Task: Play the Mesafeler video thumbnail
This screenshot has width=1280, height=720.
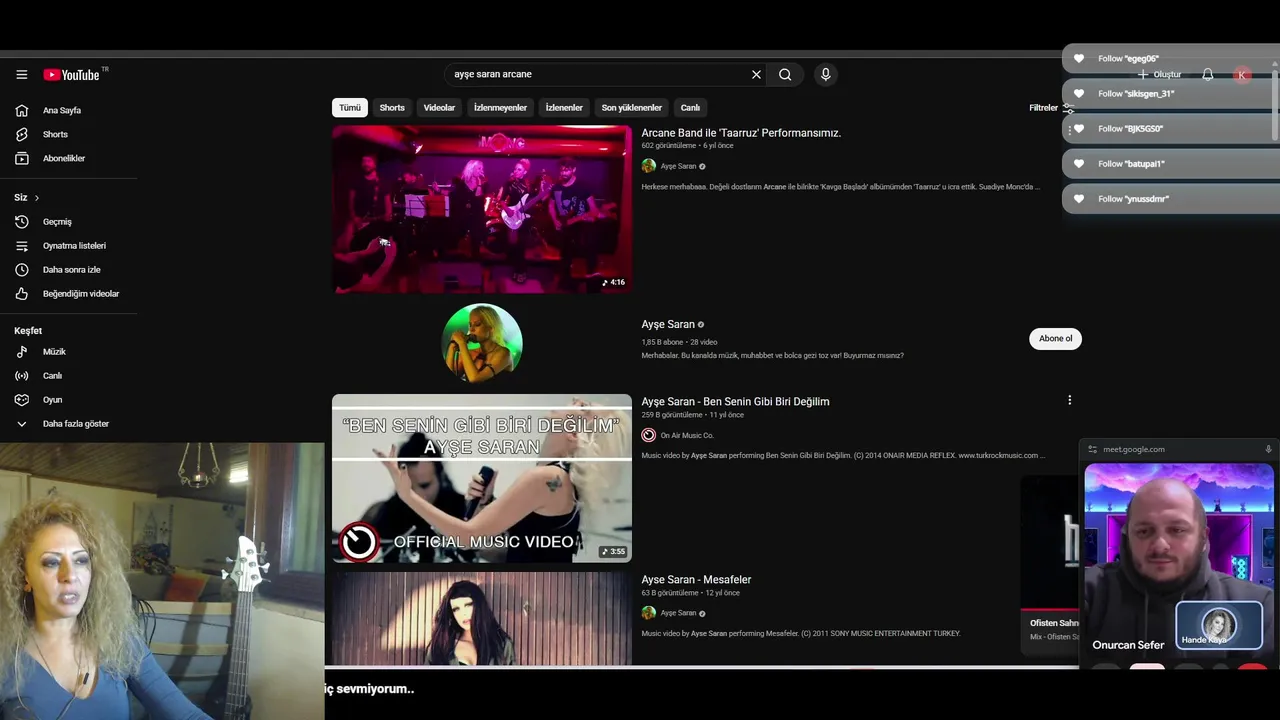Action: [x=482, y=618]
